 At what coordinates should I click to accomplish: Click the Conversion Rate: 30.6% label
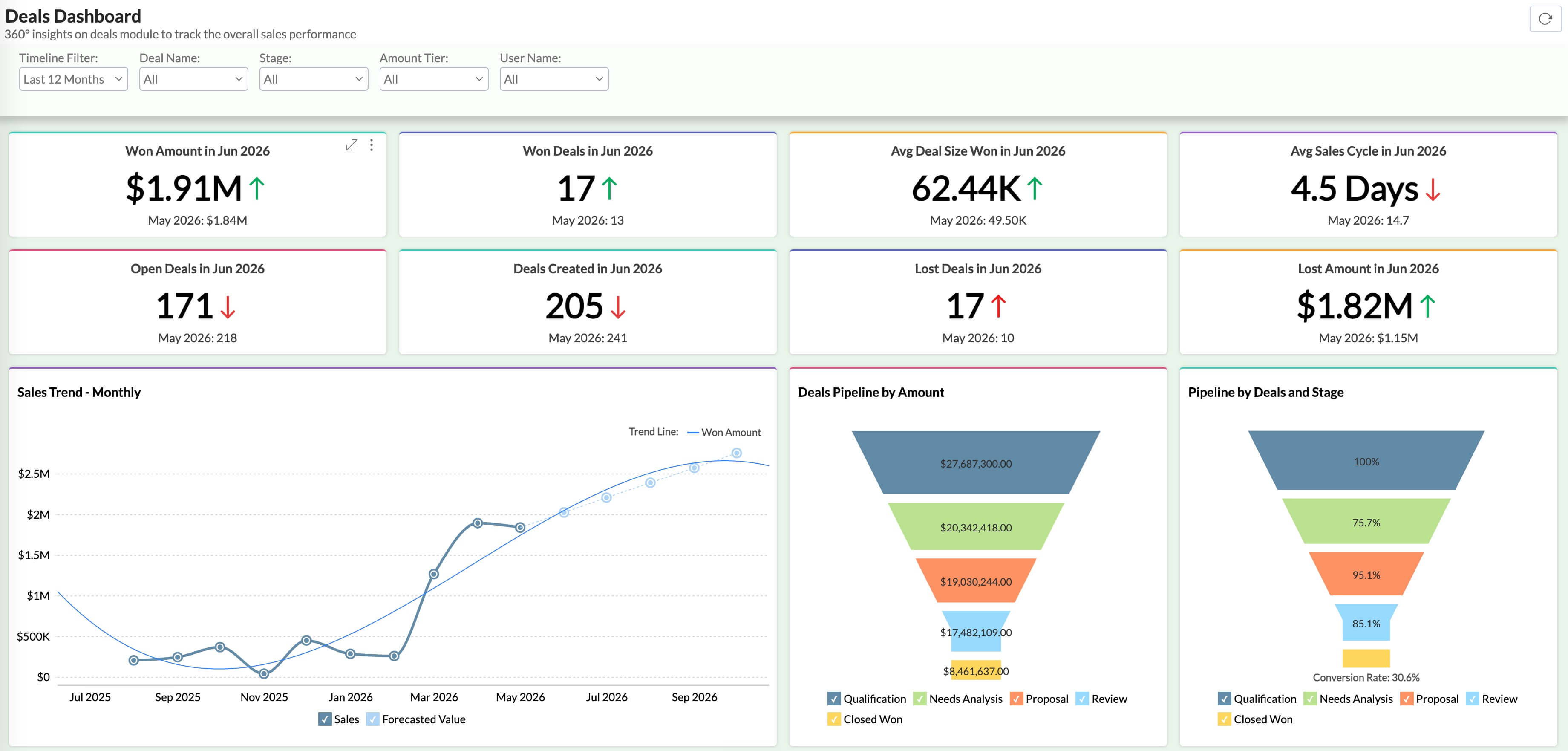[1366, 677]
